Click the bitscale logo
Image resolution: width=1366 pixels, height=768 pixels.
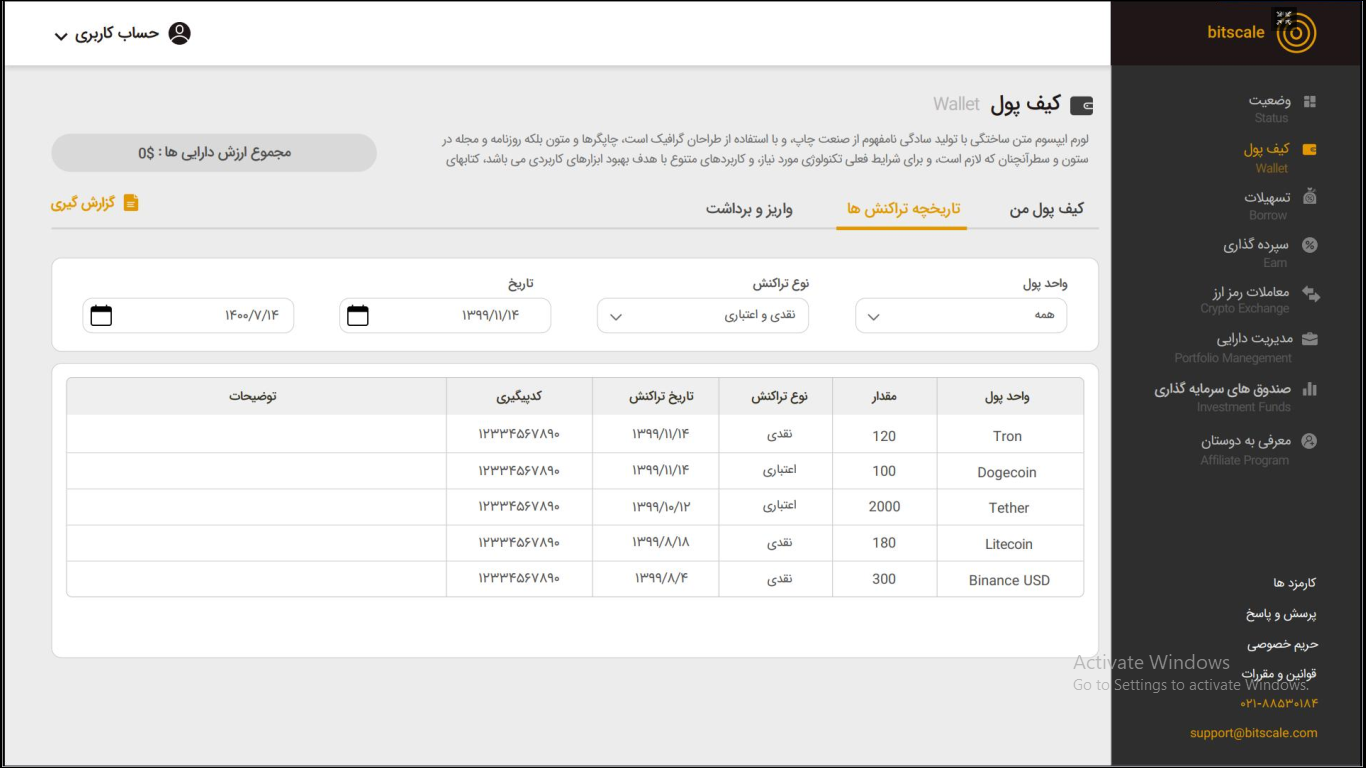click(x=1295, y=34)
